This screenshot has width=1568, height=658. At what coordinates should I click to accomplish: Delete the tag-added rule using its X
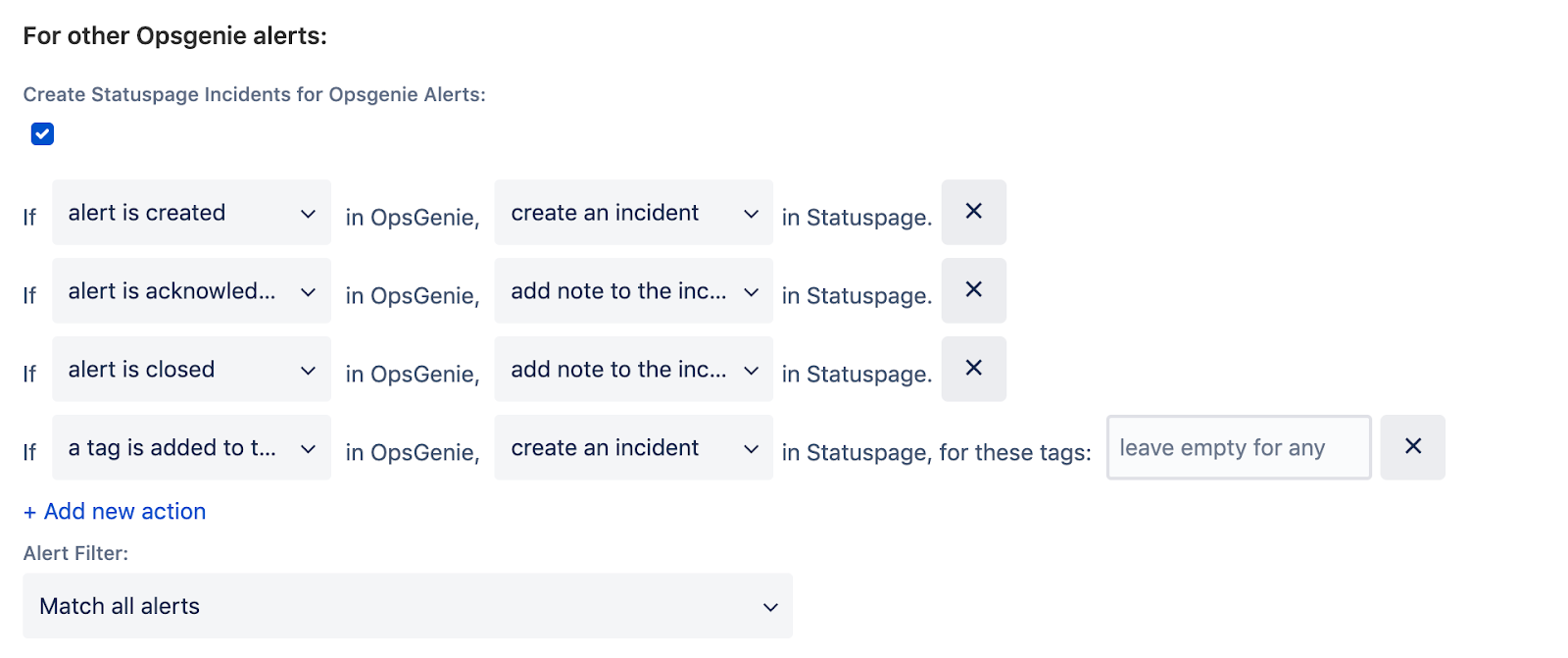1412,447
